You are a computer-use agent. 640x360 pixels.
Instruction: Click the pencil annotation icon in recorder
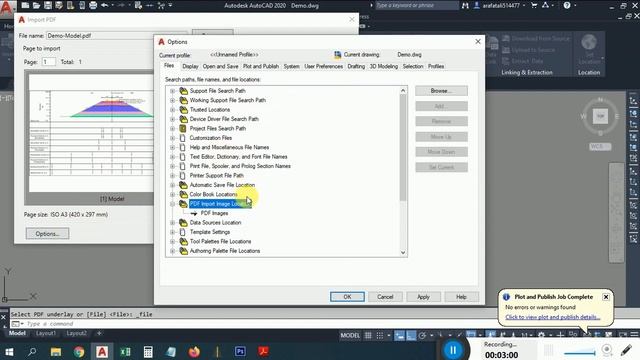point(626,350)
